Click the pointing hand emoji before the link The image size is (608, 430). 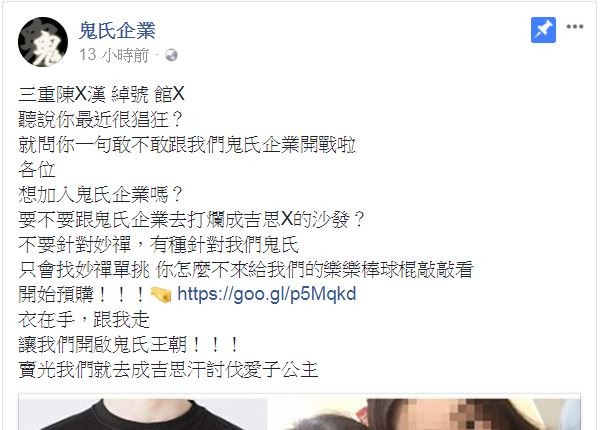point(161,295)
